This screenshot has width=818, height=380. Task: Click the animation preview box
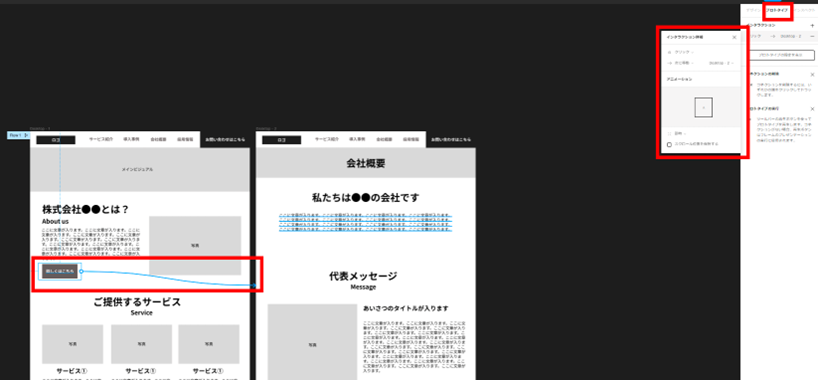703,107
